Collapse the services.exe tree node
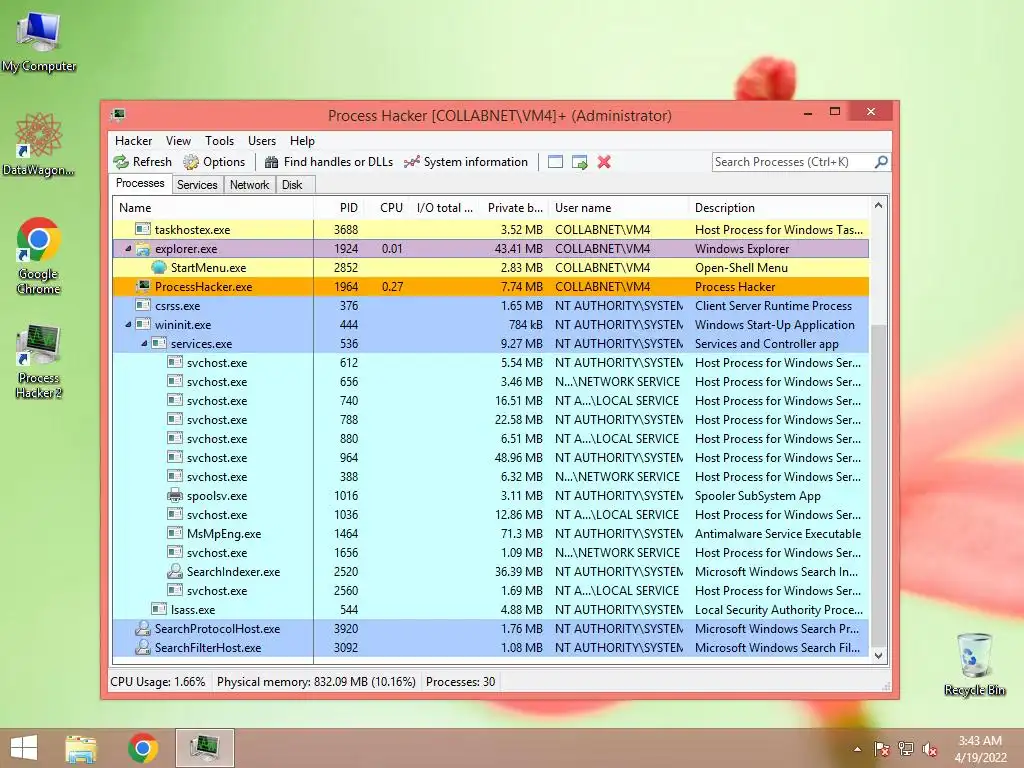This screenshot has height=768, width=1024. click(x=144, y=344)
